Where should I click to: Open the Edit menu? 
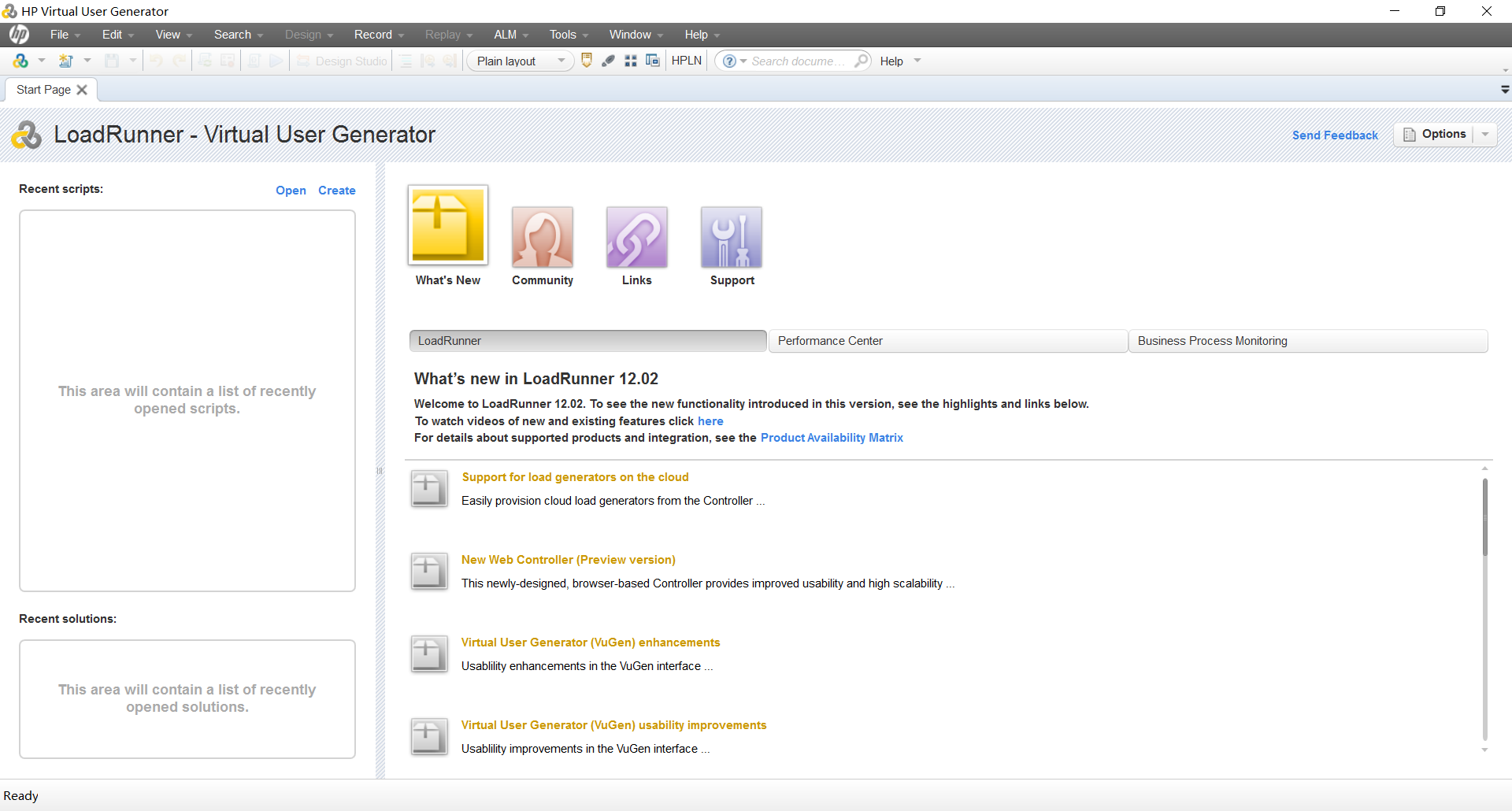118,35
